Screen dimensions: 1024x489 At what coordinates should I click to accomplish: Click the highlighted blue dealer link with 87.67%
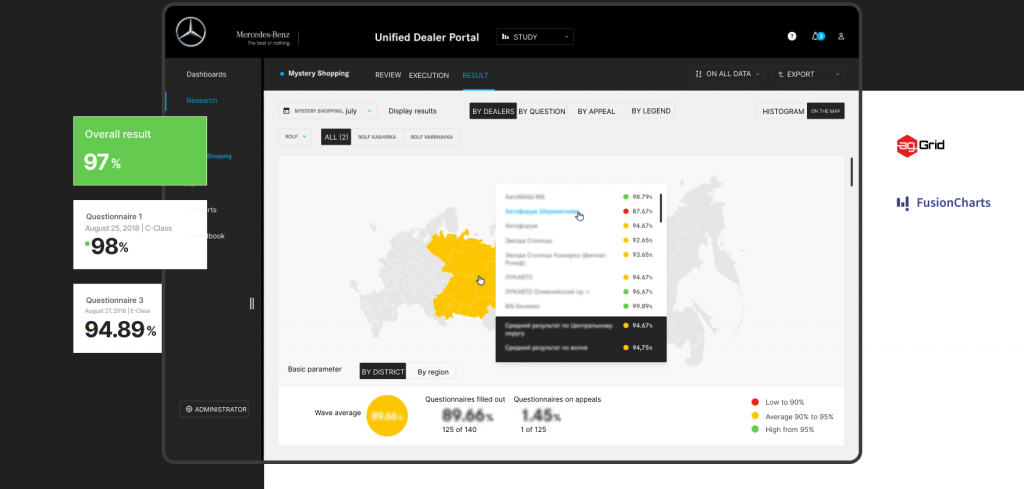coord(543,211)
